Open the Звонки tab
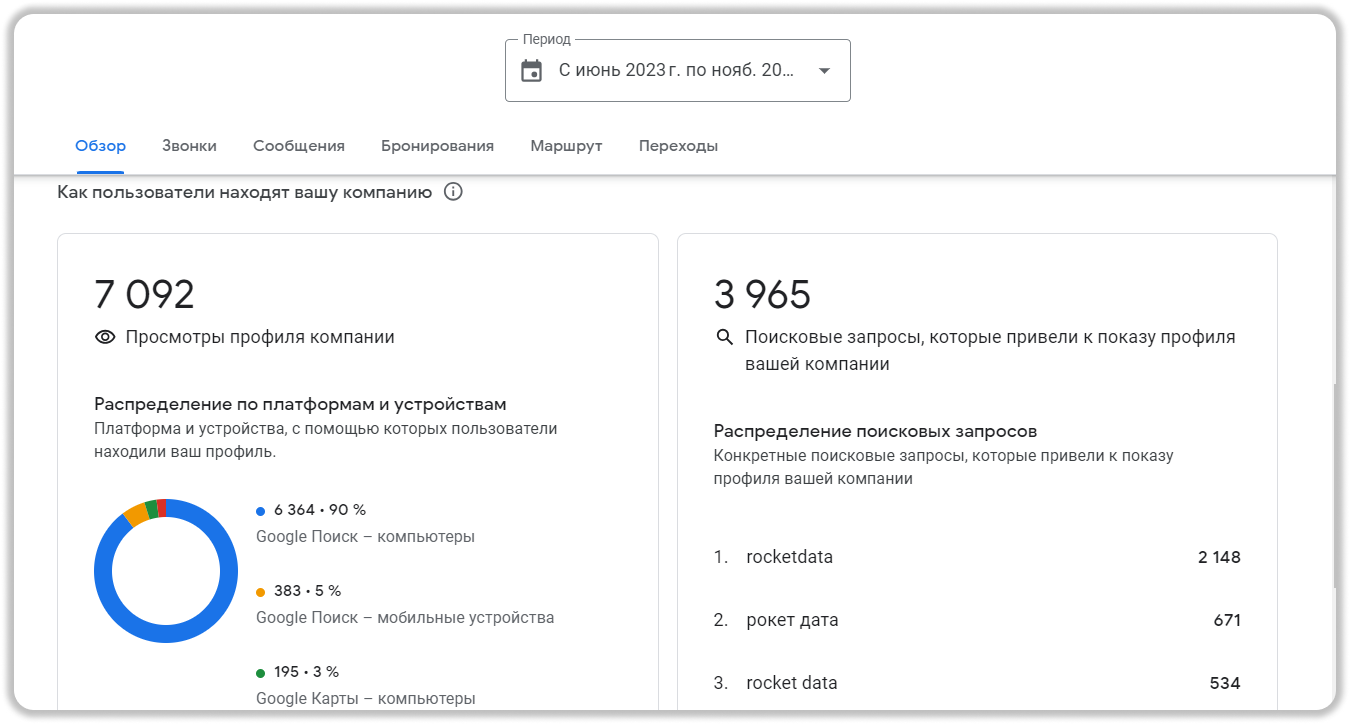The image size is (1350, 724). [x=190, y=146]
